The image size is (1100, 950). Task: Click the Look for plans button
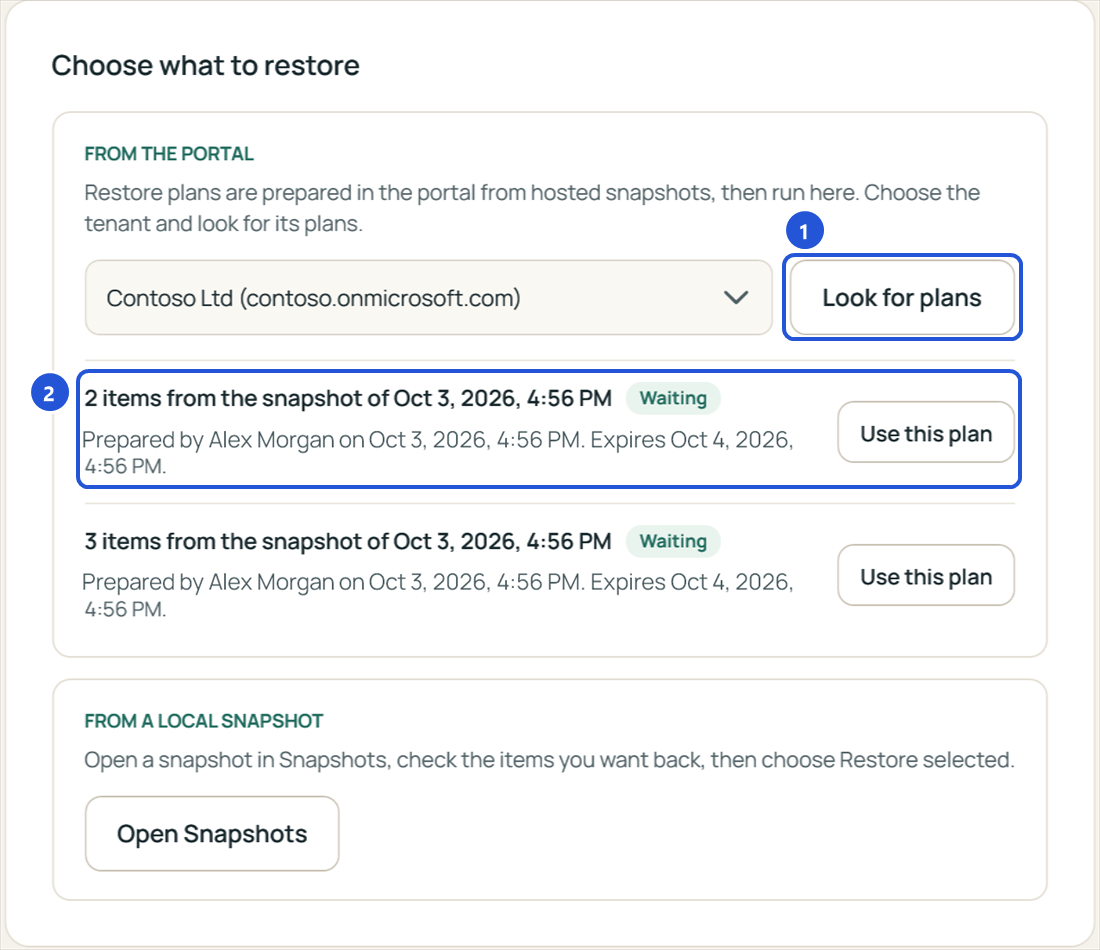pyautogui.click(x=902, y=297)
